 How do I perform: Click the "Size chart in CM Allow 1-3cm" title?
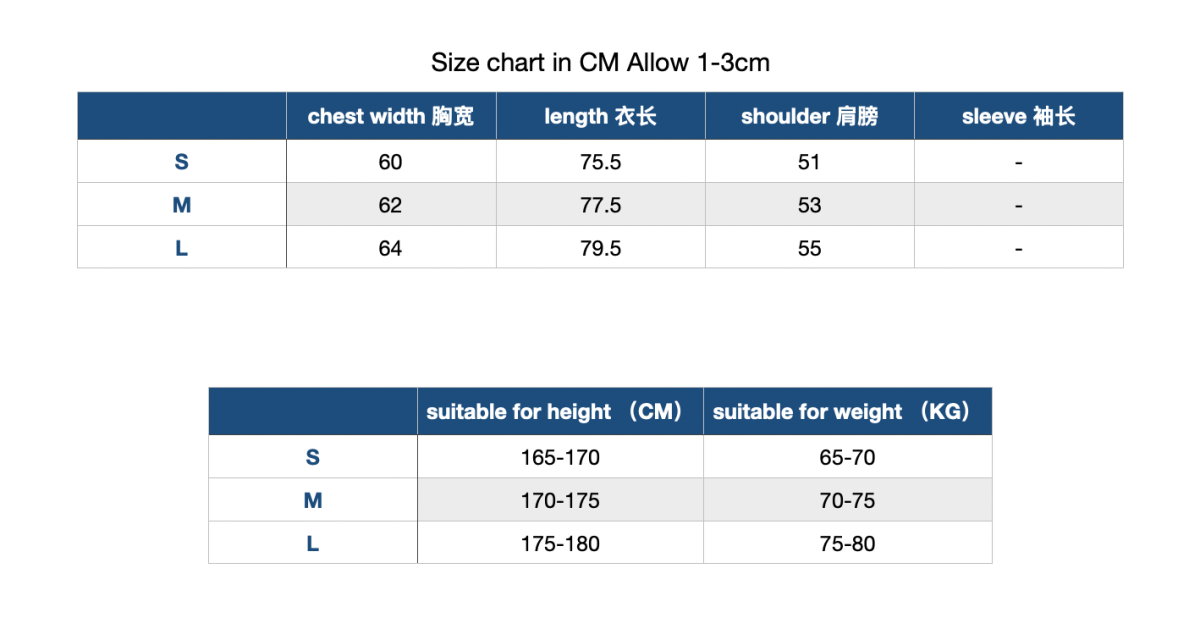click(600, 62)
